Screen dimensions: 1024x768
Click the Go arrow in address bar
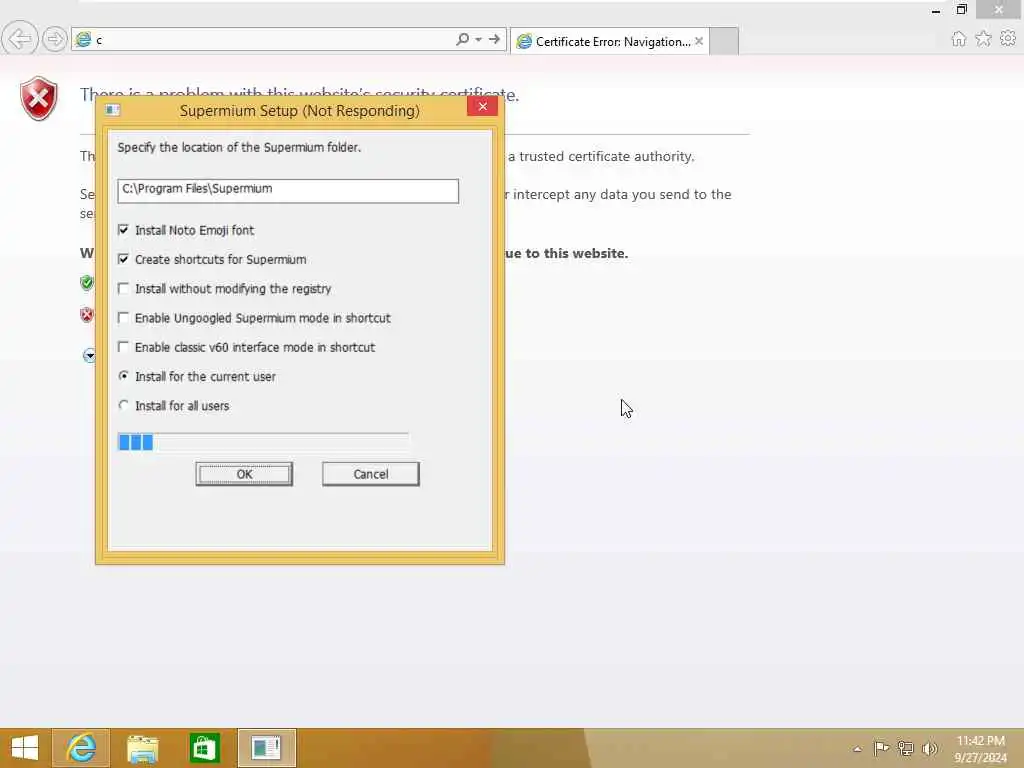tap(494, 39)
